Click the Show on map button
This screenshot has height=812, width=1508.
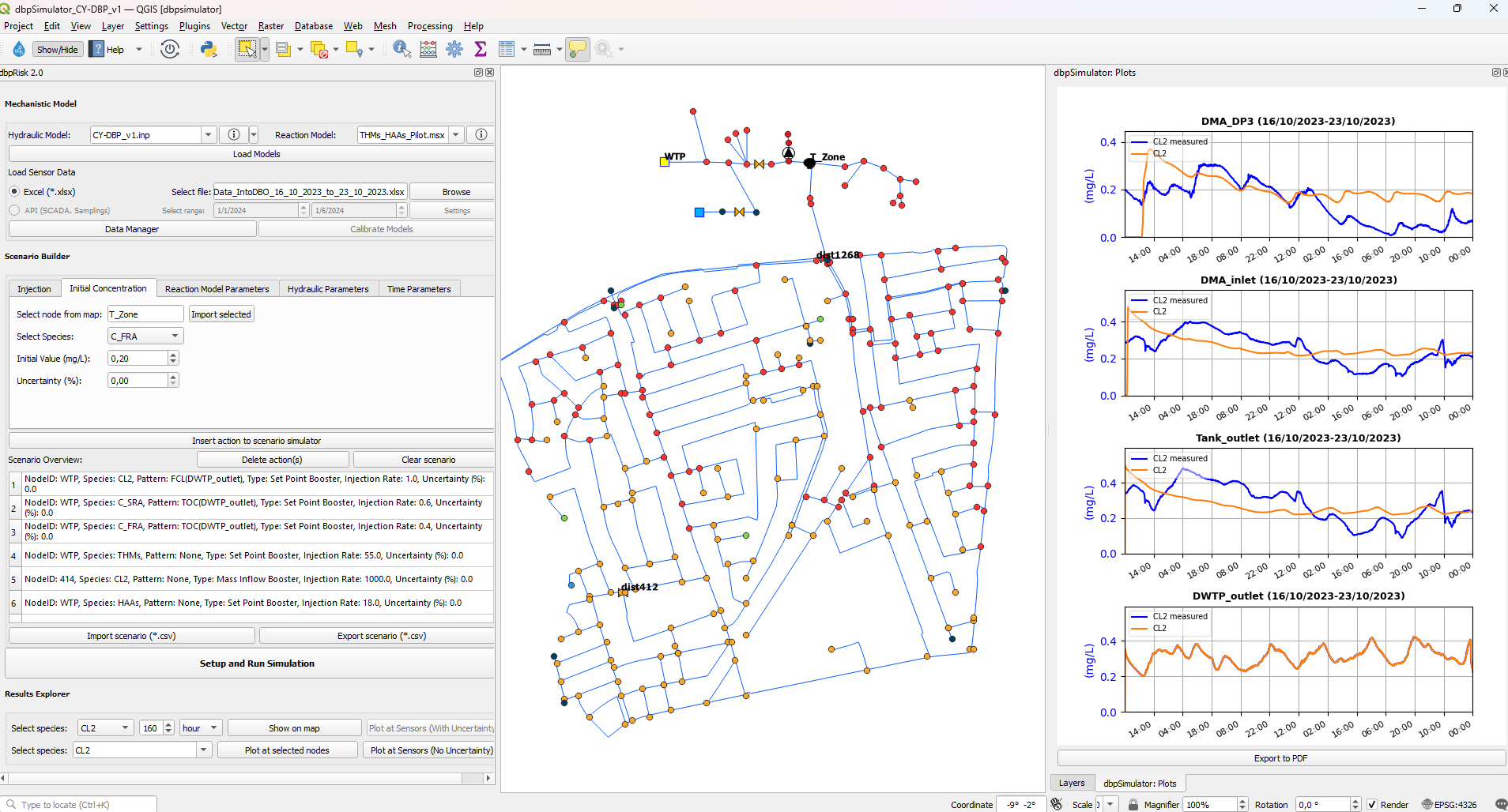[294, 728]
